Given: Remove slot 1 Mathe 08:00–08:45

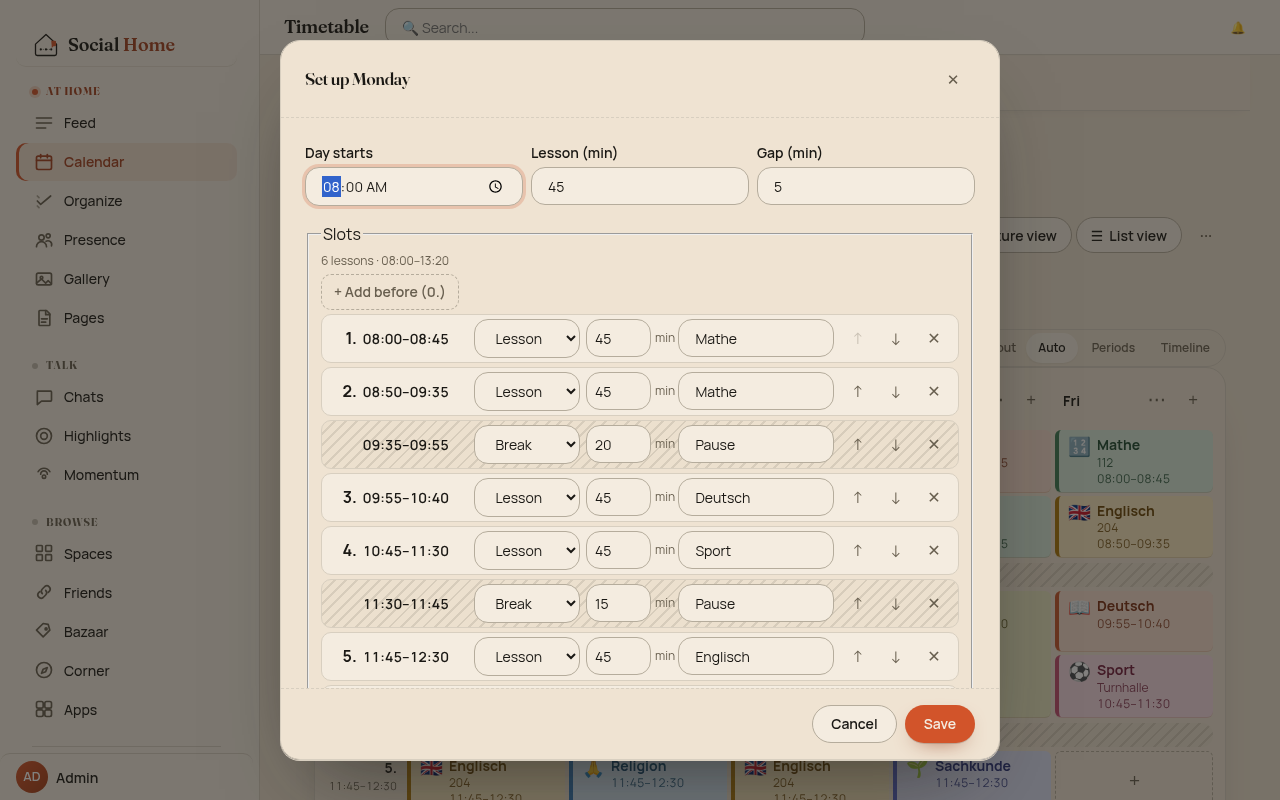Looking at the screenshot, I should click(933, 339).
